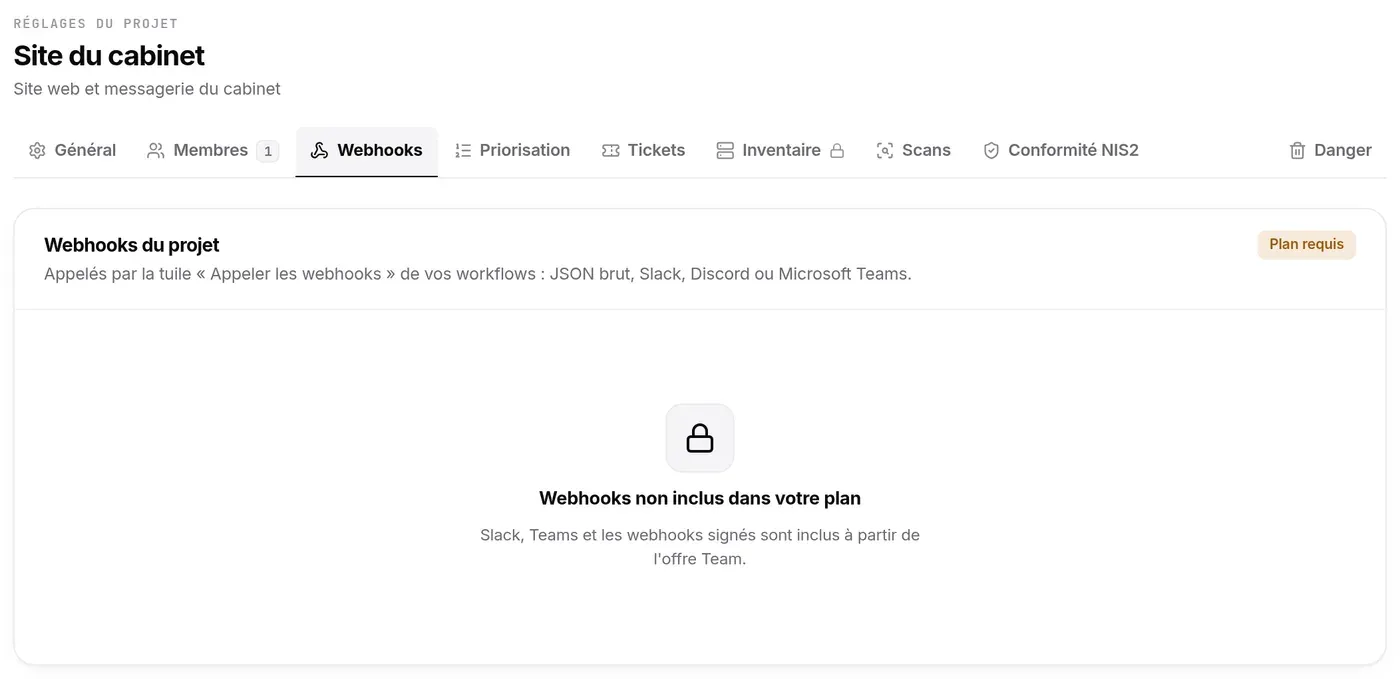The image size is (1400, 679).
Task: Click the trash icon beside Danger
Action: coord(1297,151)
